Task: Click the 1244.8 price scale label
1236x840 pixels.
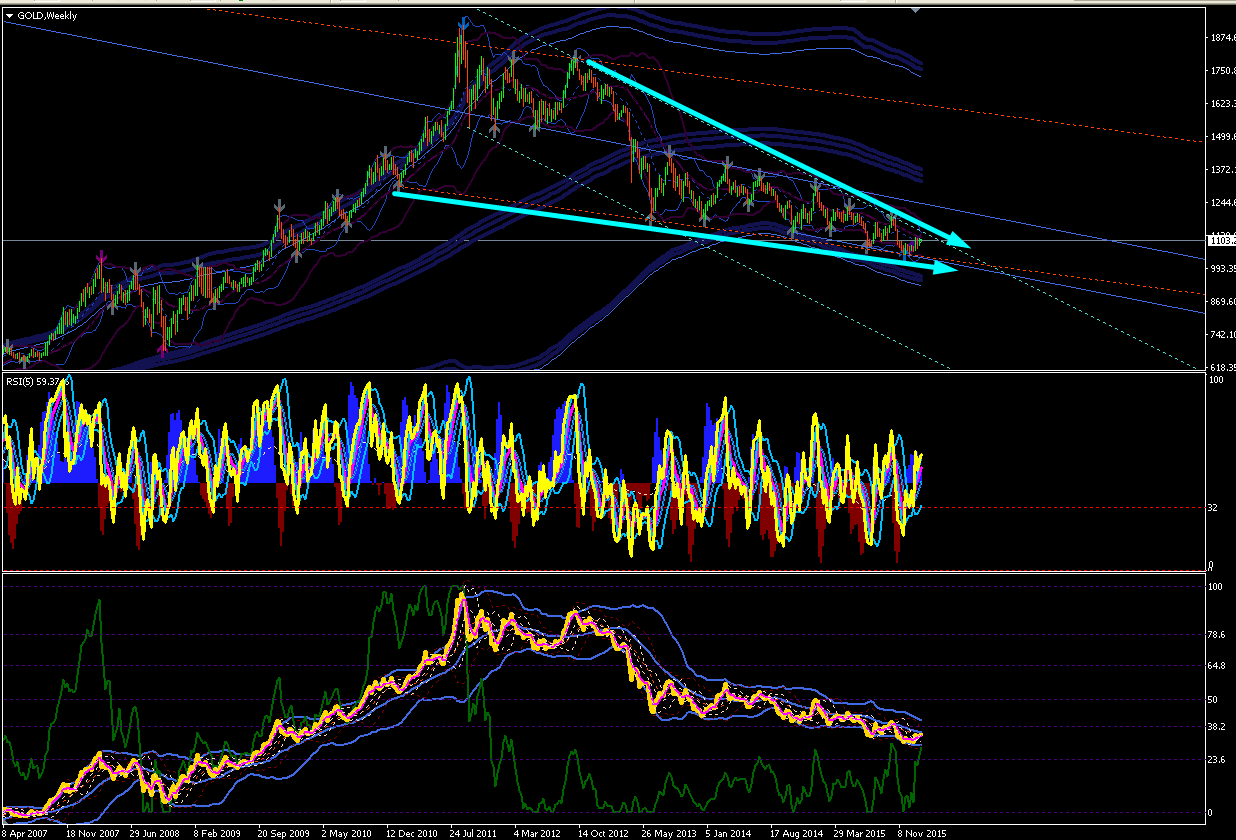Action: coord(1222,203)
